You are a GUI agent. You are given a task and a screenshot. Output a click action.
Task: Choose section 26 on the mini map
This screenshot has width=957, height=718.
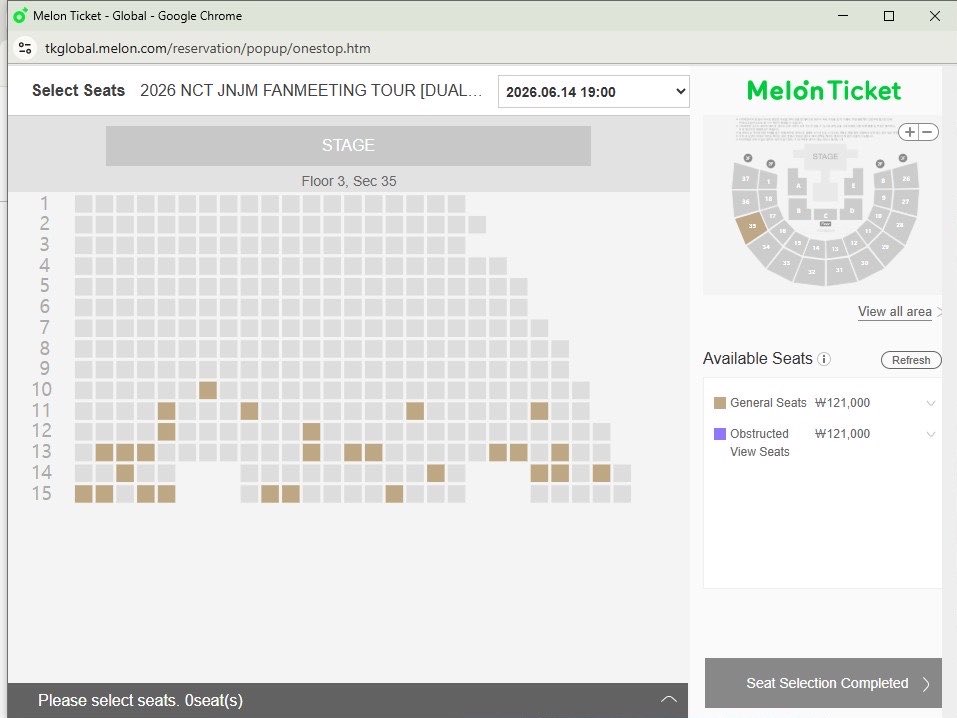point(906,178)
